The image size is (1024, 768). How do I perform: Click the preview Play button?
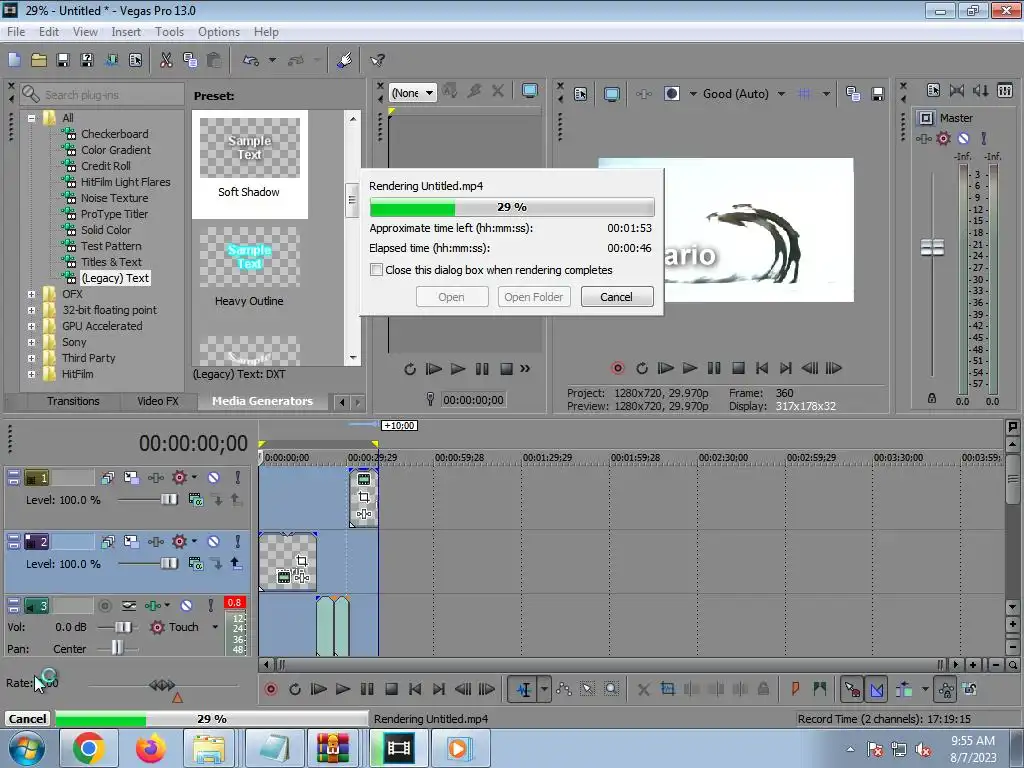coord(690,368)
